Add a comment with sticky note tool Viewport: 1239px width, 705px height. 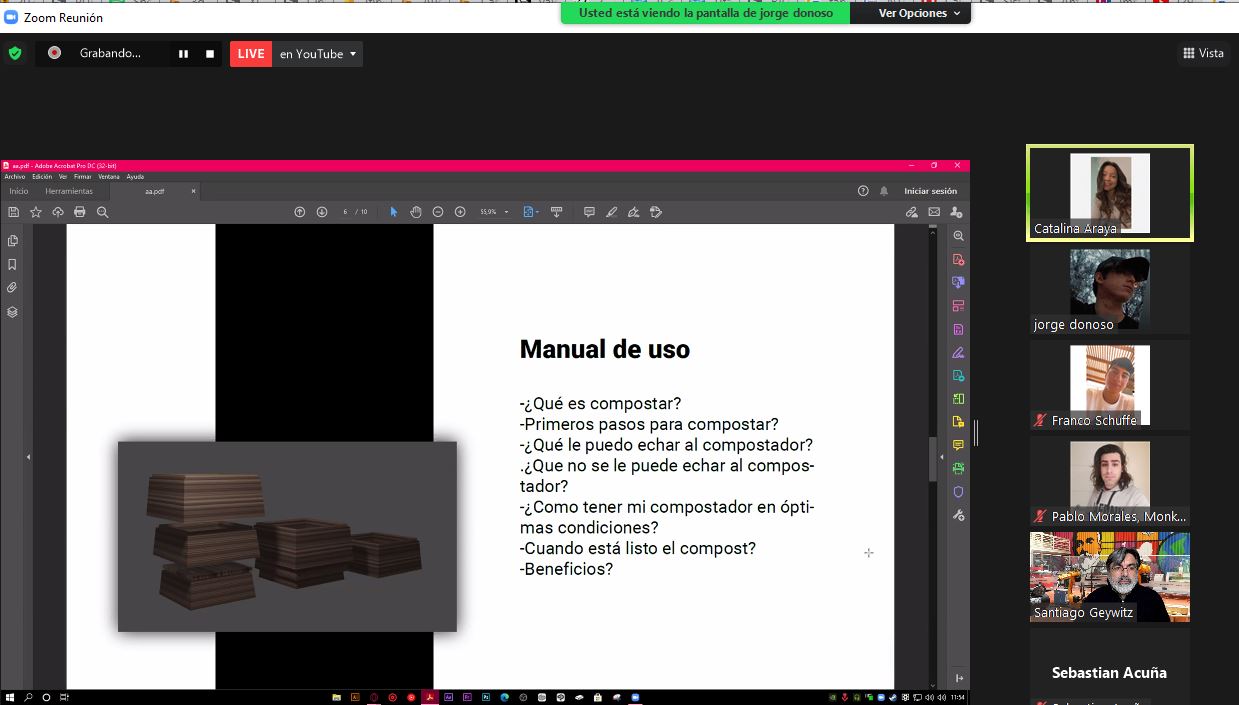589,212
